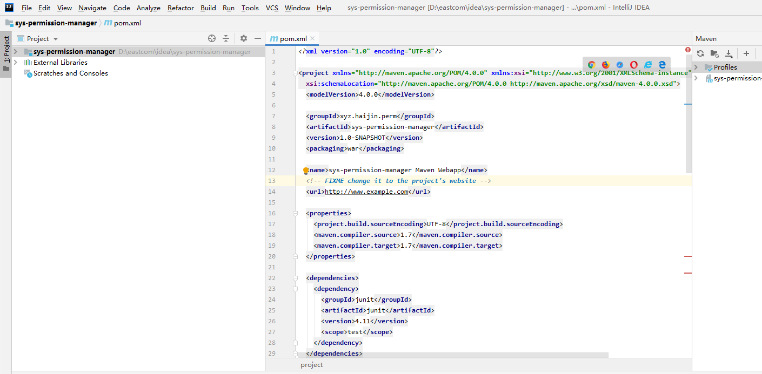Open the Tools menu
The width and height of the screenshot is (762, 374).
point(250,8)
